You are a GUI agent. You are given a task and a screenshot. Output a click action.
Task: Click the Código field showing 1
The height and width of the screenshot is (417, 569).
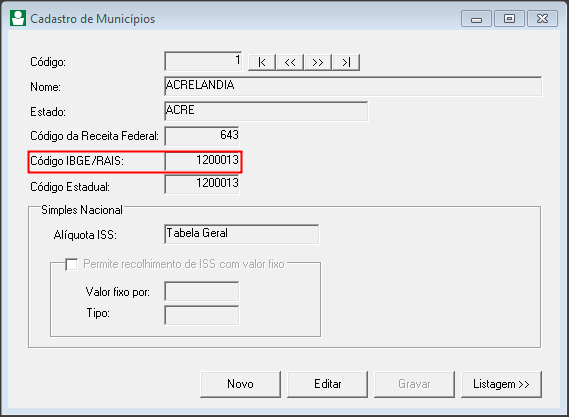tap(203, 61)
